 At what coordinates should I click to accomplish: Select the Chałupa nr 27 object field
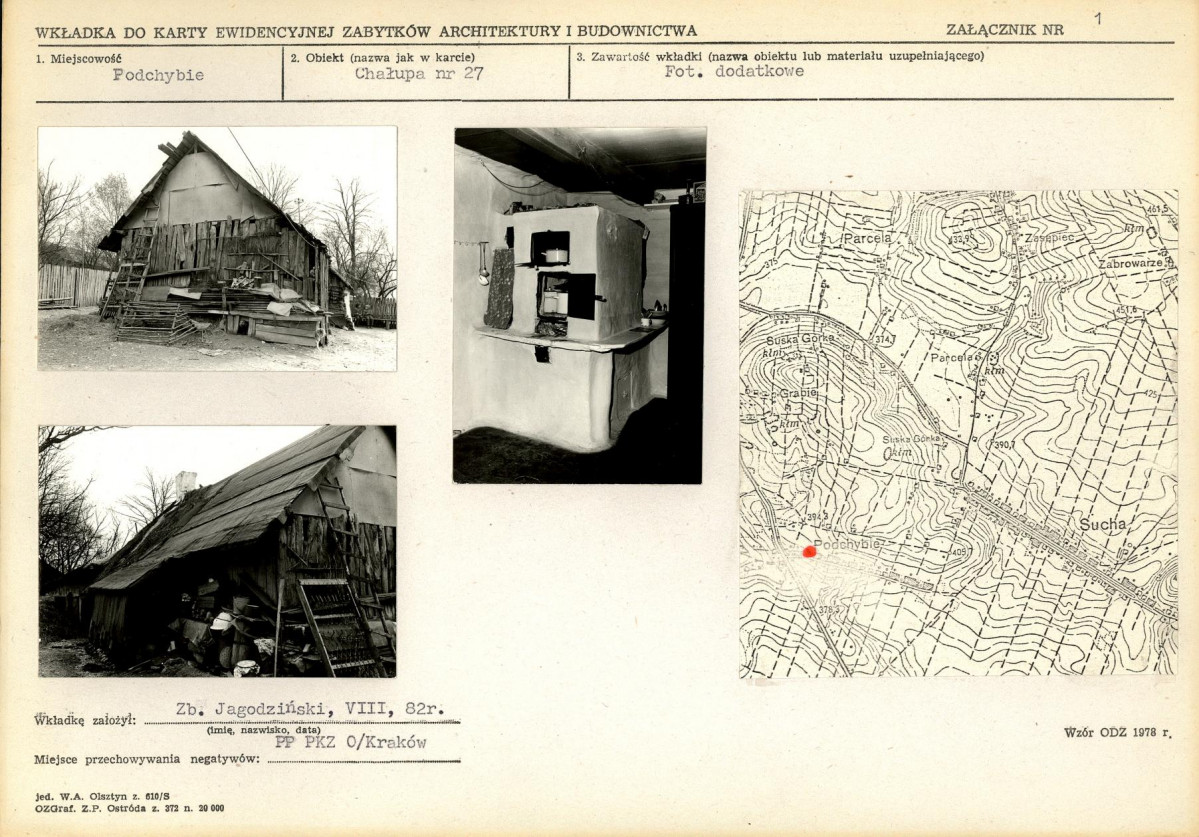[419, 74]
